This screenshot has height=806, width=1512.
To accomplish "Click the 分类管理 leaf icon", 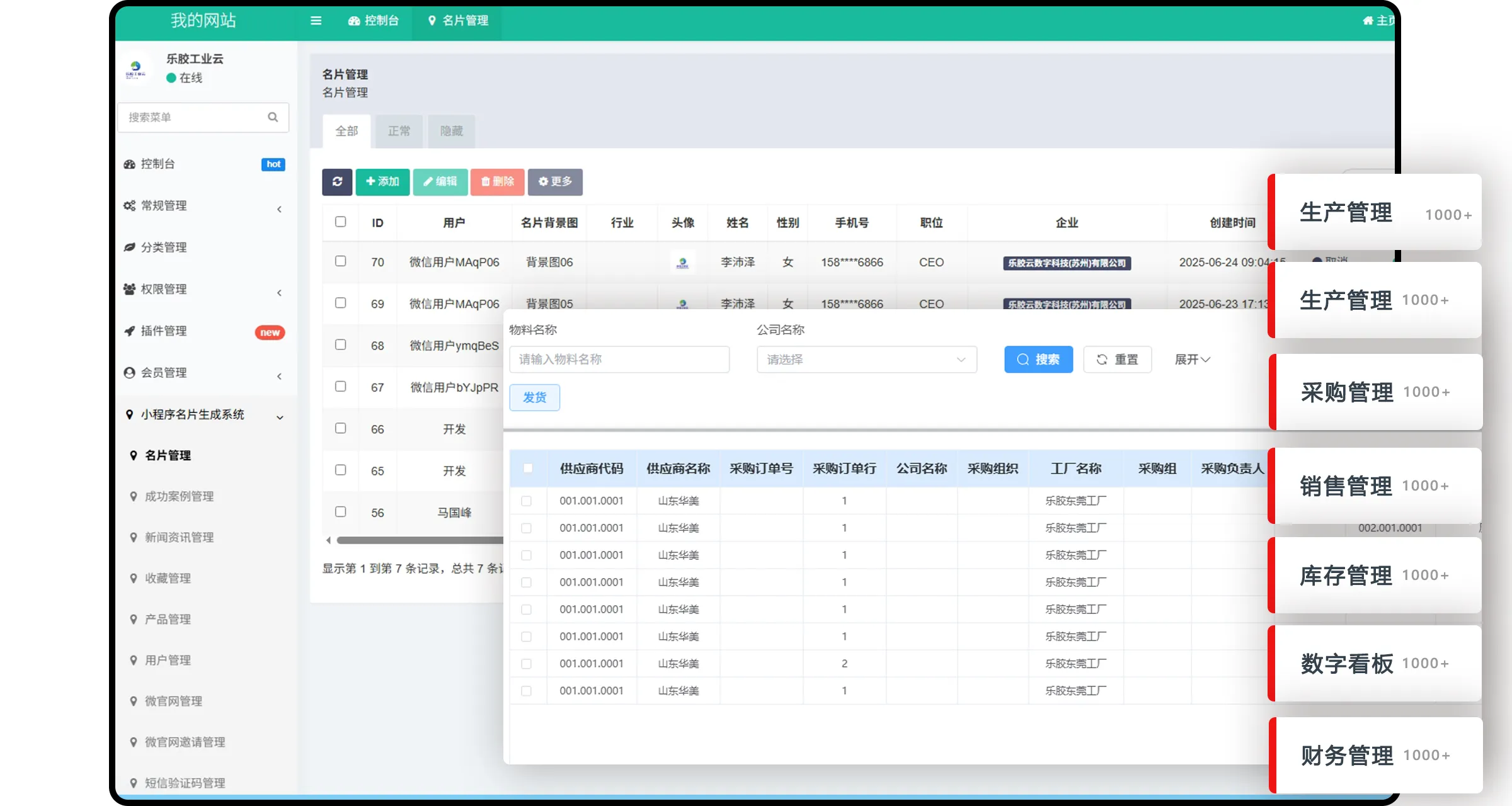I will point(130,247).
